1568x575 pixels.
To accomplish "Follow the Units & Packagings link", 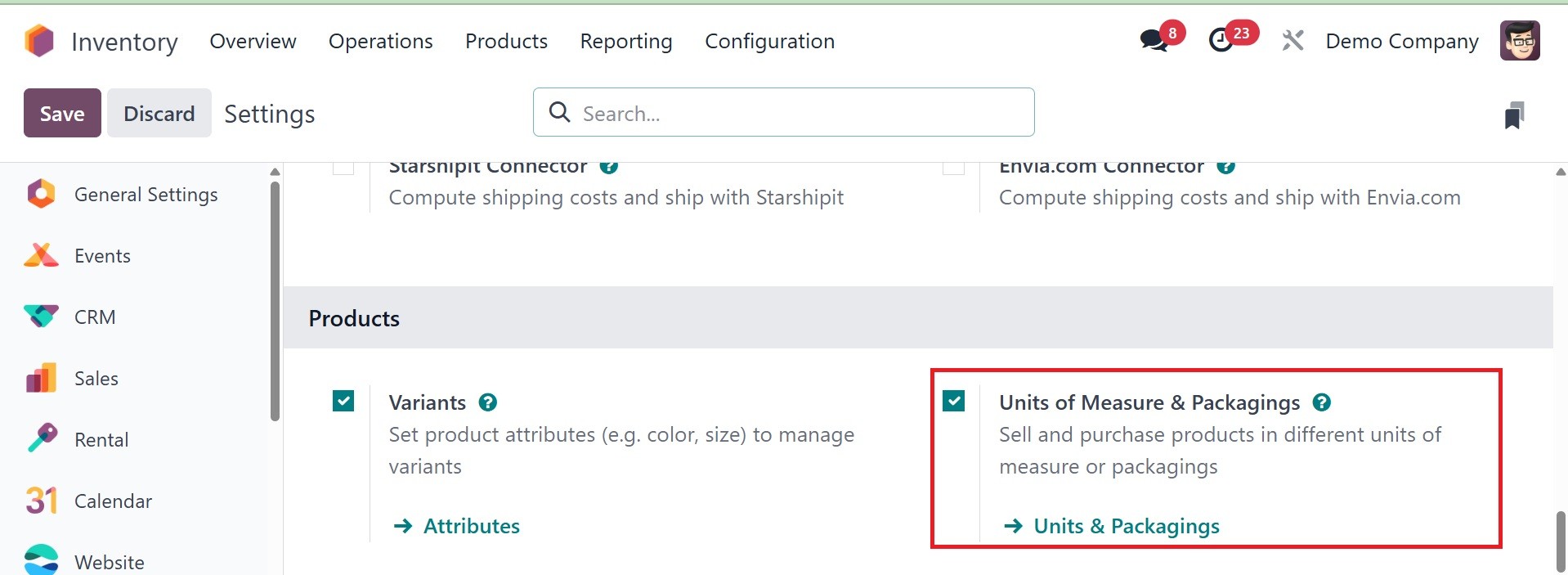I will (1126, 526).
